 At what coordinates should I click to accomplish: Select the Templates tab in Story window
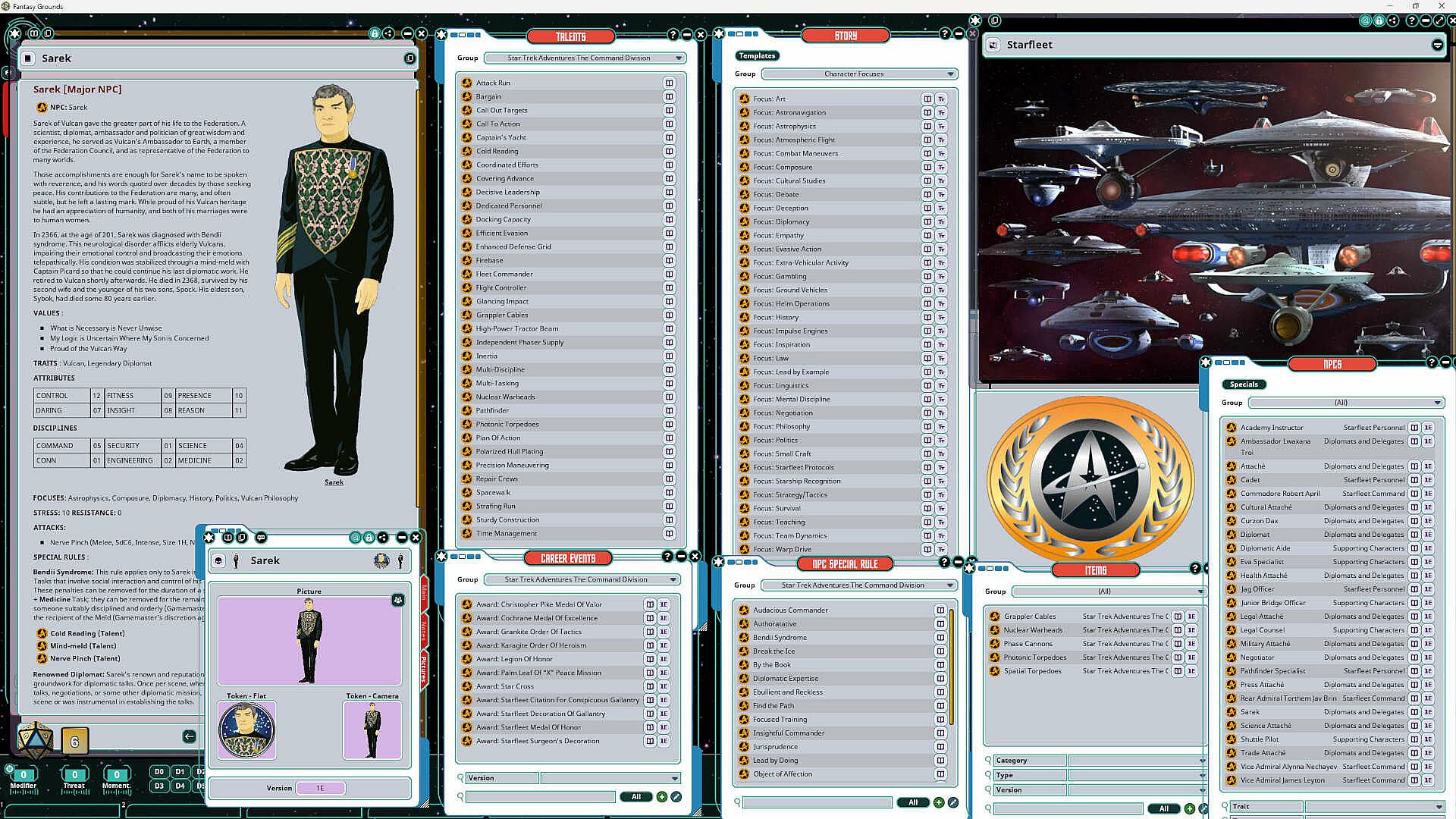[757, 55]
